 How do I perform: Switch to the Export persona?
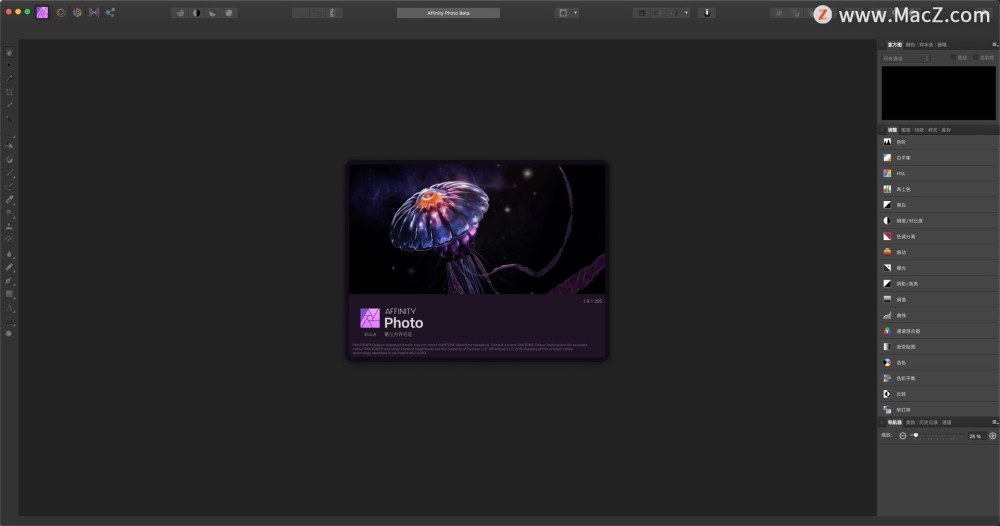[x=110, y=13]
